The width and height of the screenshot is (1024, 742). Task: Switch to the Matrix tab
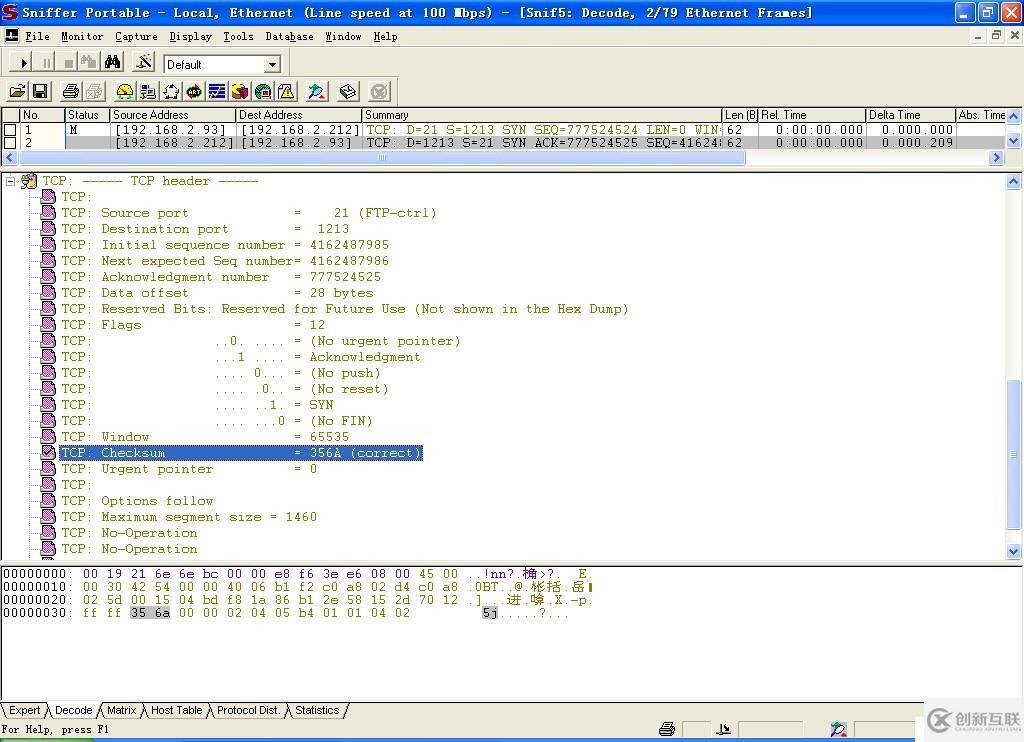click(121, 710)
